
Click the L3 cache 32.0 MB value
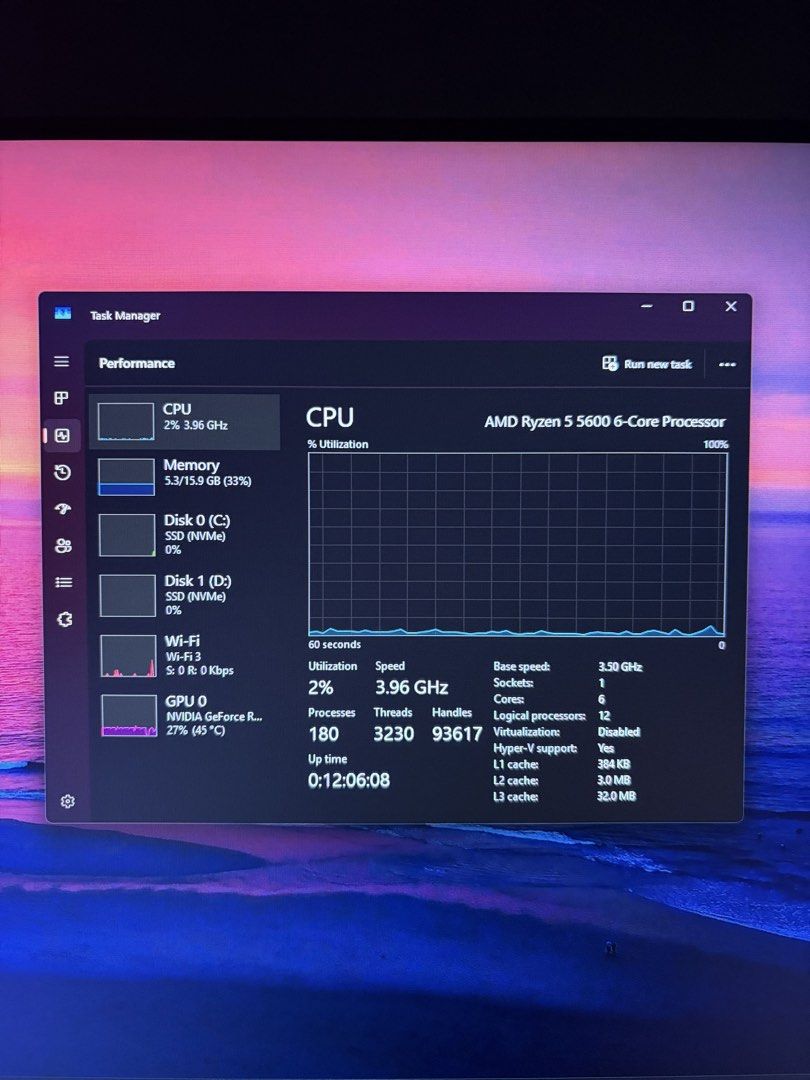pyautogui.click(x=616, y=796)
